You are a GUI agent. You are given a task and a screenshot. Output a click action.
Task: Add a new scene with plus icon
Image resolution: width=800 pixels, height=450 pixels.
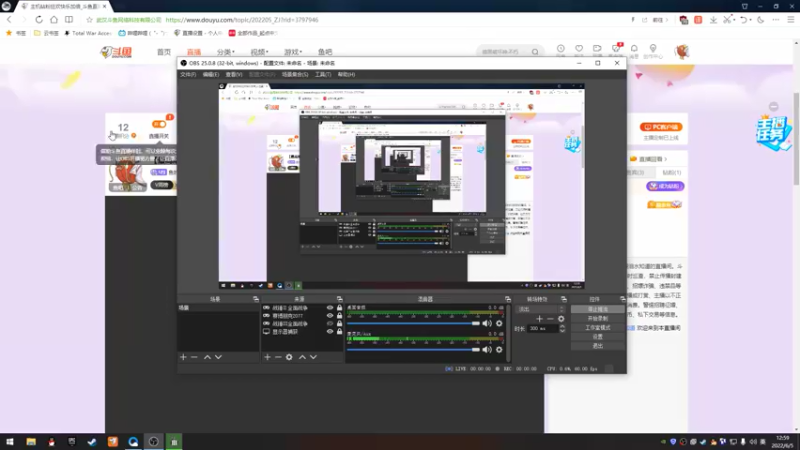pos(183,357)
